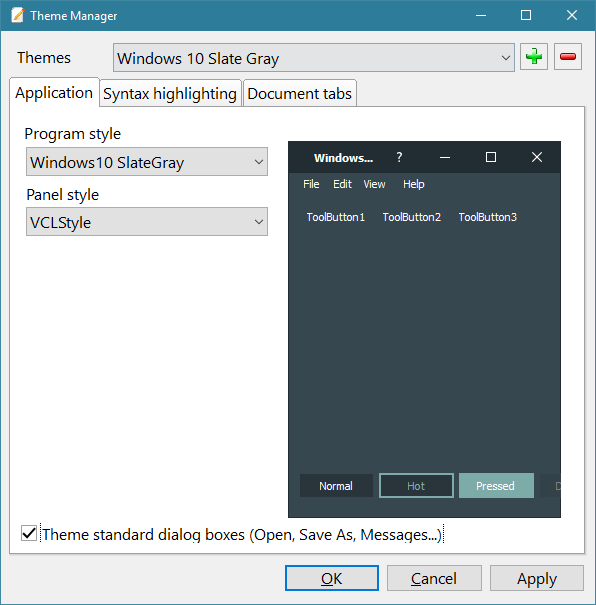
Task: Click the green plus add theme icon
Action: 534,57
